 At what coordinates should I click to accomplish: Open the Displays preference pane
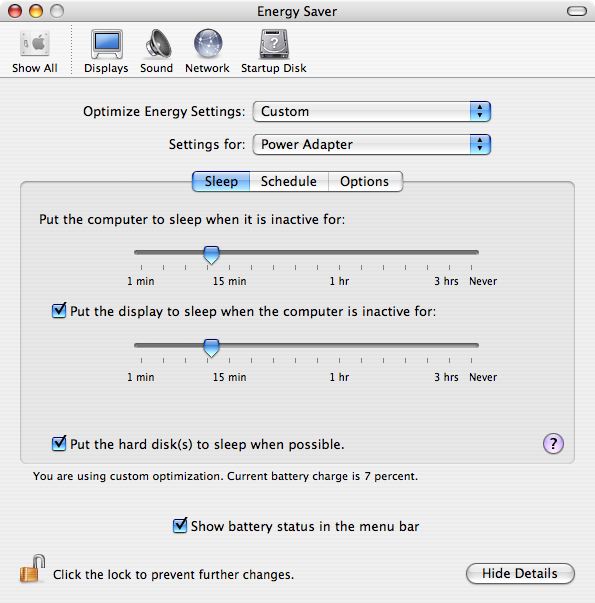click(106, 52)
